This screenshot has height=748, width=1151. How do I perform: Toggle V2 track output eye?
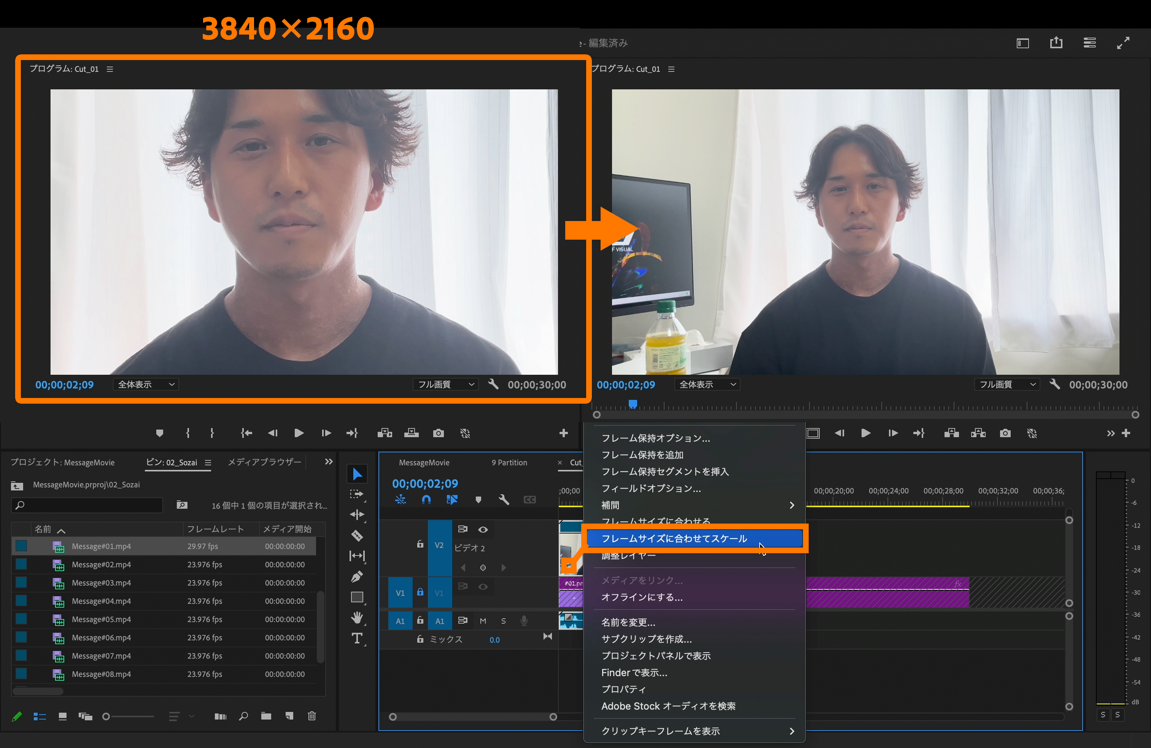tap(483, 529)
